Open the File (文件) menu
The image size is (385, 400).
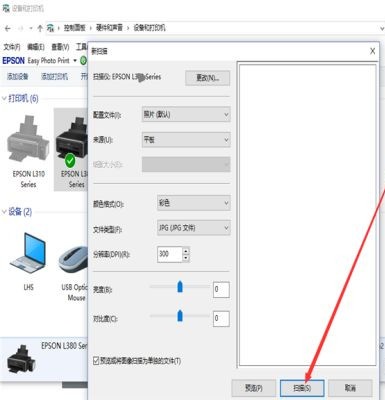coord(12,47)
